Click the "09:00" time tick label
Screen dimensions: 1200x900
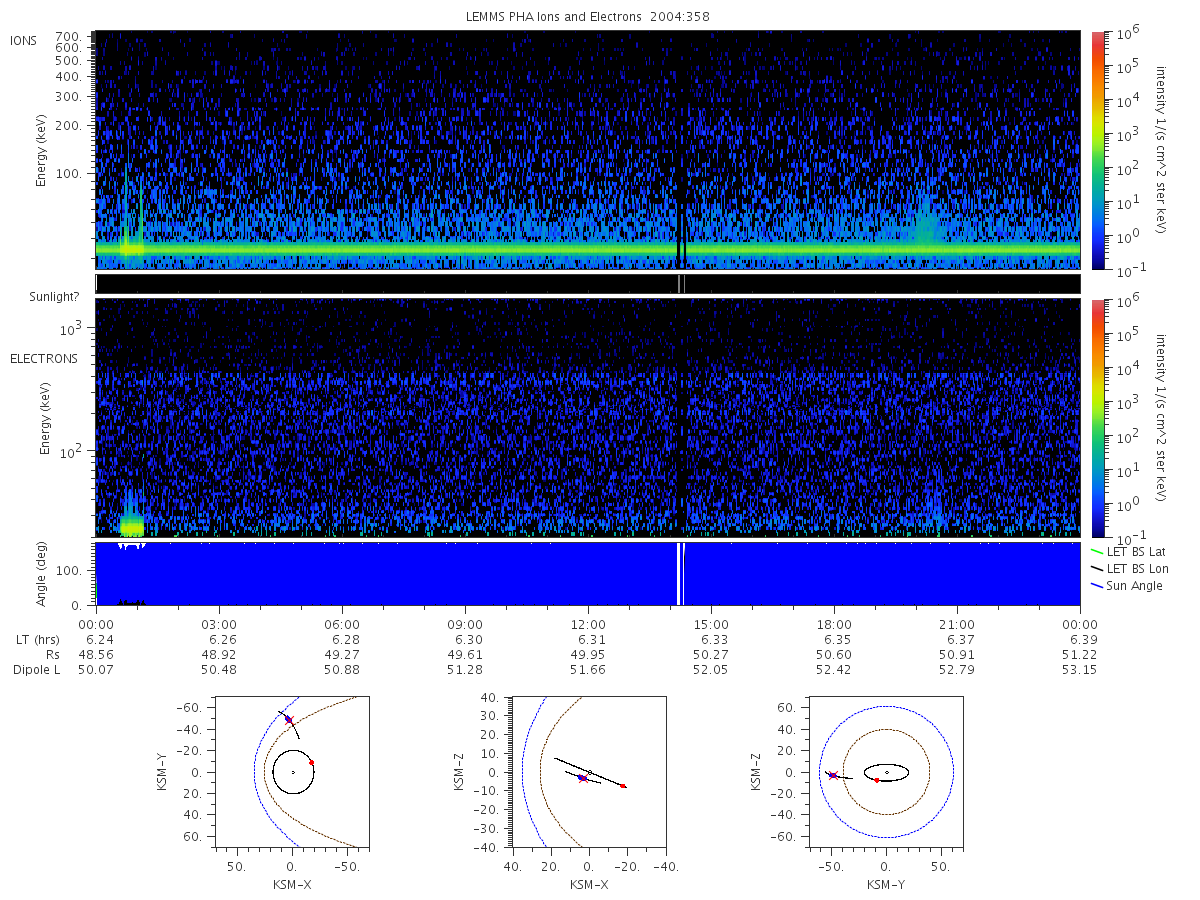[465, 625]
